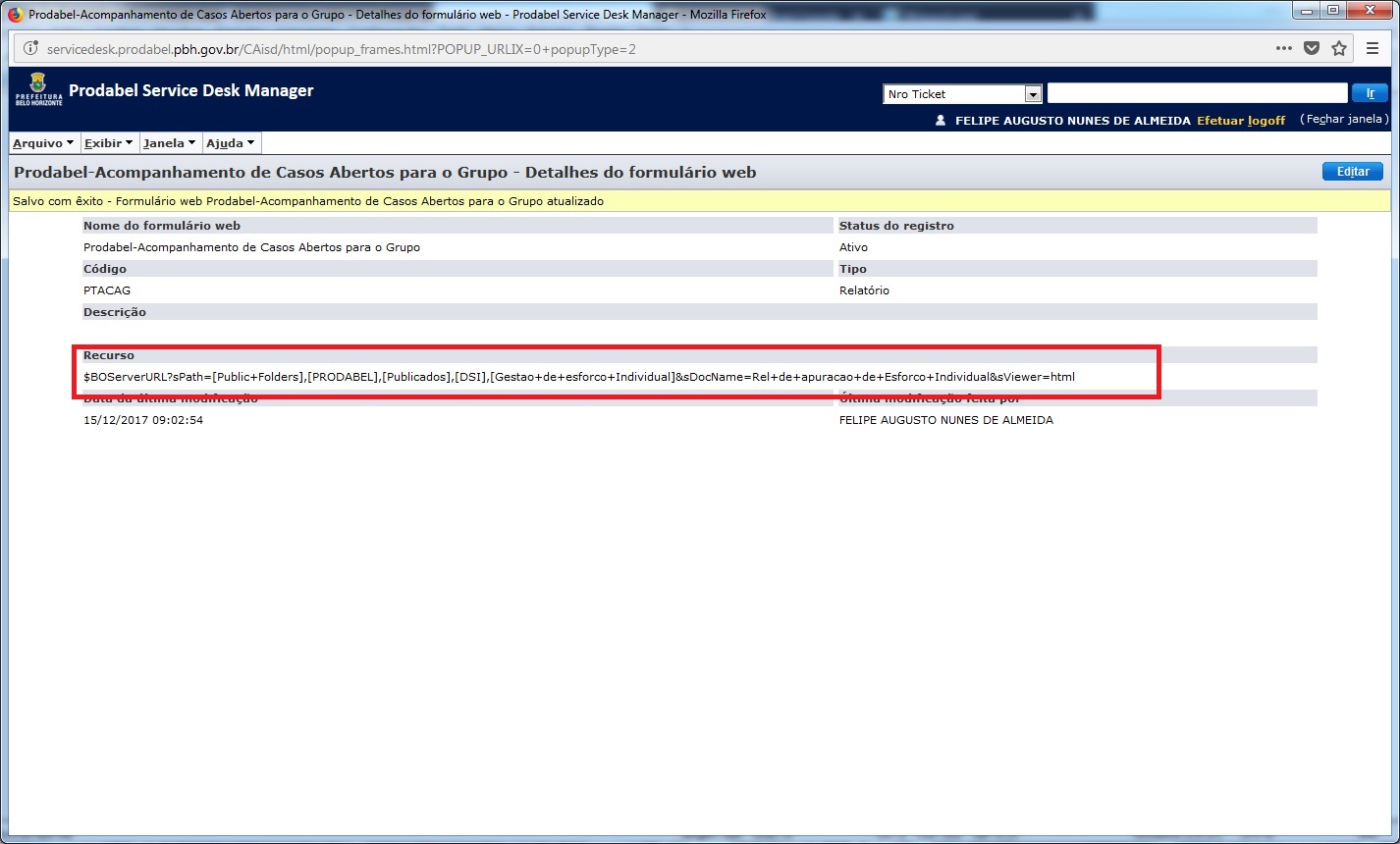Open the Janela menu
The width and height of the screenshot is (1400, 844).
click(169, 143)
